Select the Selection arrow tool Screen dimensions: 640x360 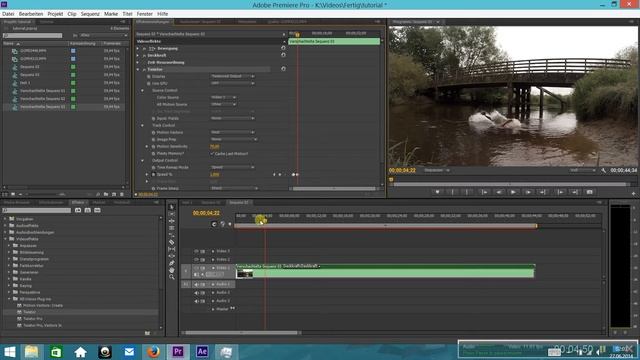pyautogui.click(x=171, y=207)
